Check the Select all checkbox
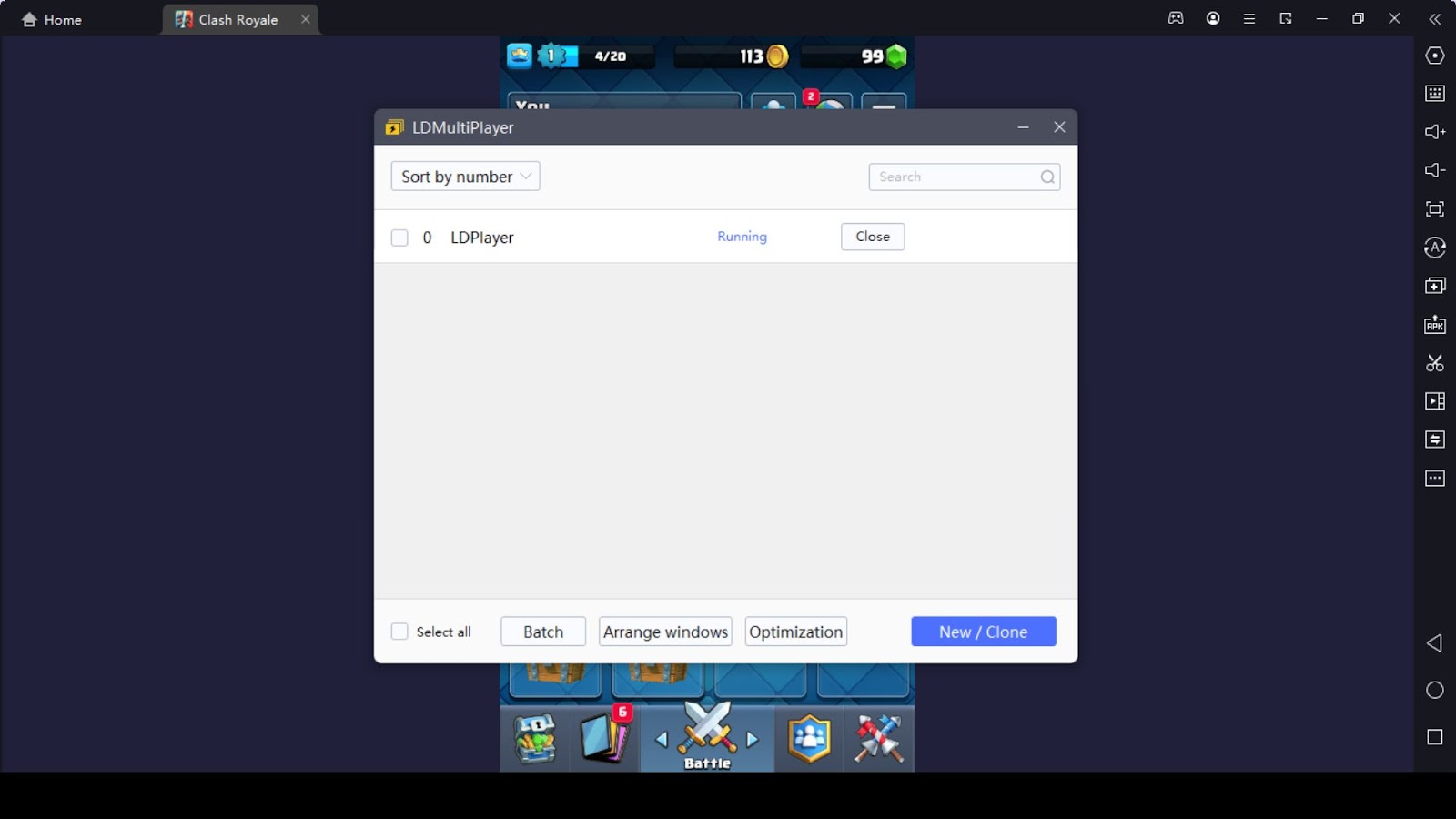This screenshot has width=1456, height=819. (399, 632)
